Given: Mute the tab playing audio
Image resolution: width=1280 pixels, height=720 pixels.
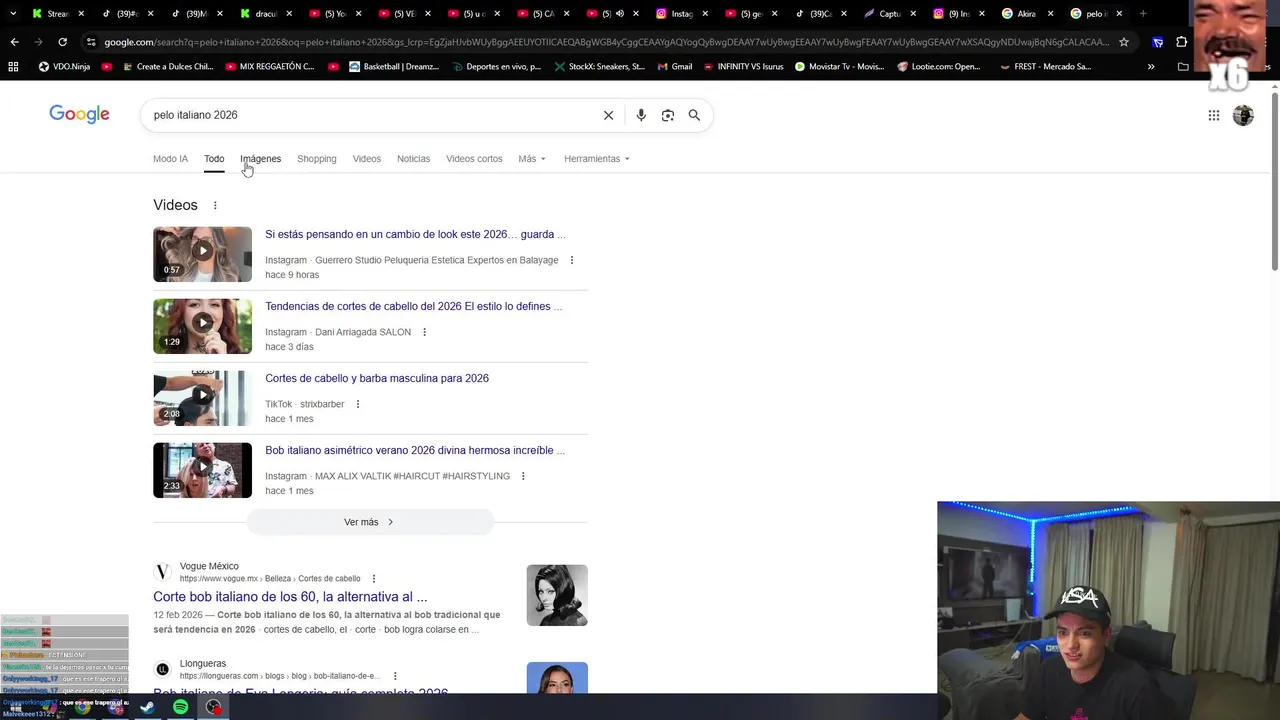Looking at the screenshot, I should 619,14.
